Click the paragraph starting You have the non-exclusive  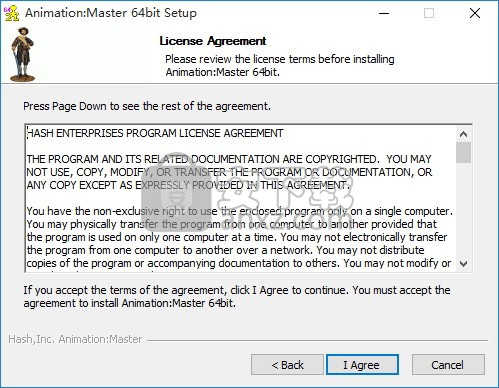coord(239,237)
